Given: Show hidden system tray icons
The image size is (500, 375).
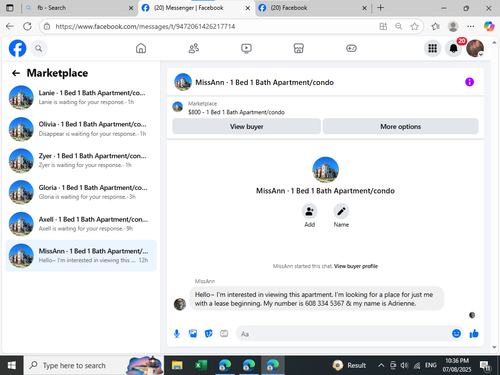Looking at the screenshot, I should (381, 365).
